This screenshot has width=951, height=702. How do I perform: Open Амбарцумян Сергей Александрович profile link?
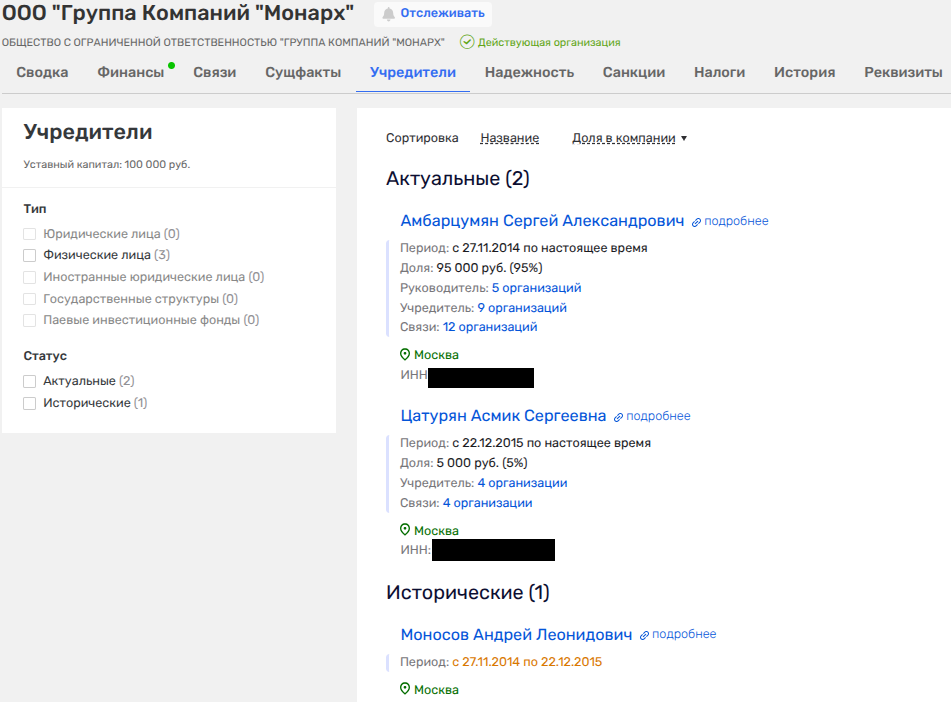(542, 221)
